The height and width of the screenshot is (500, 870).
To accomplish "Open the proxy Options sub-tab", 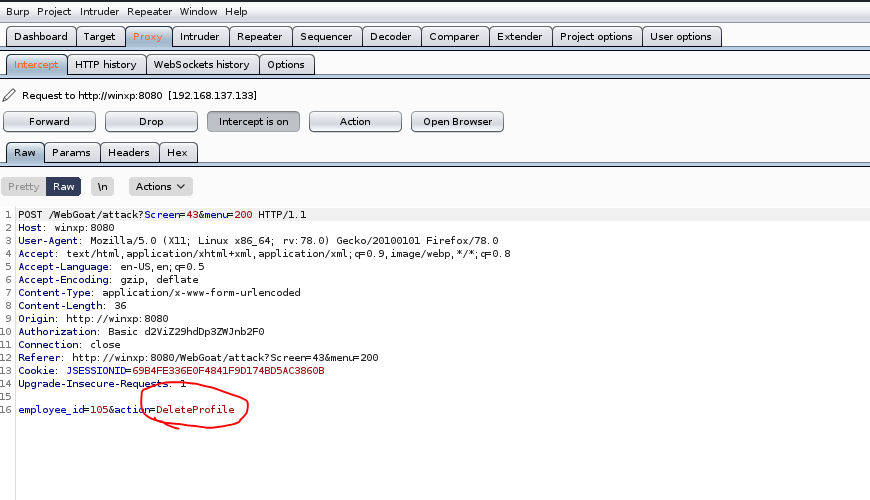I will 286,64.
